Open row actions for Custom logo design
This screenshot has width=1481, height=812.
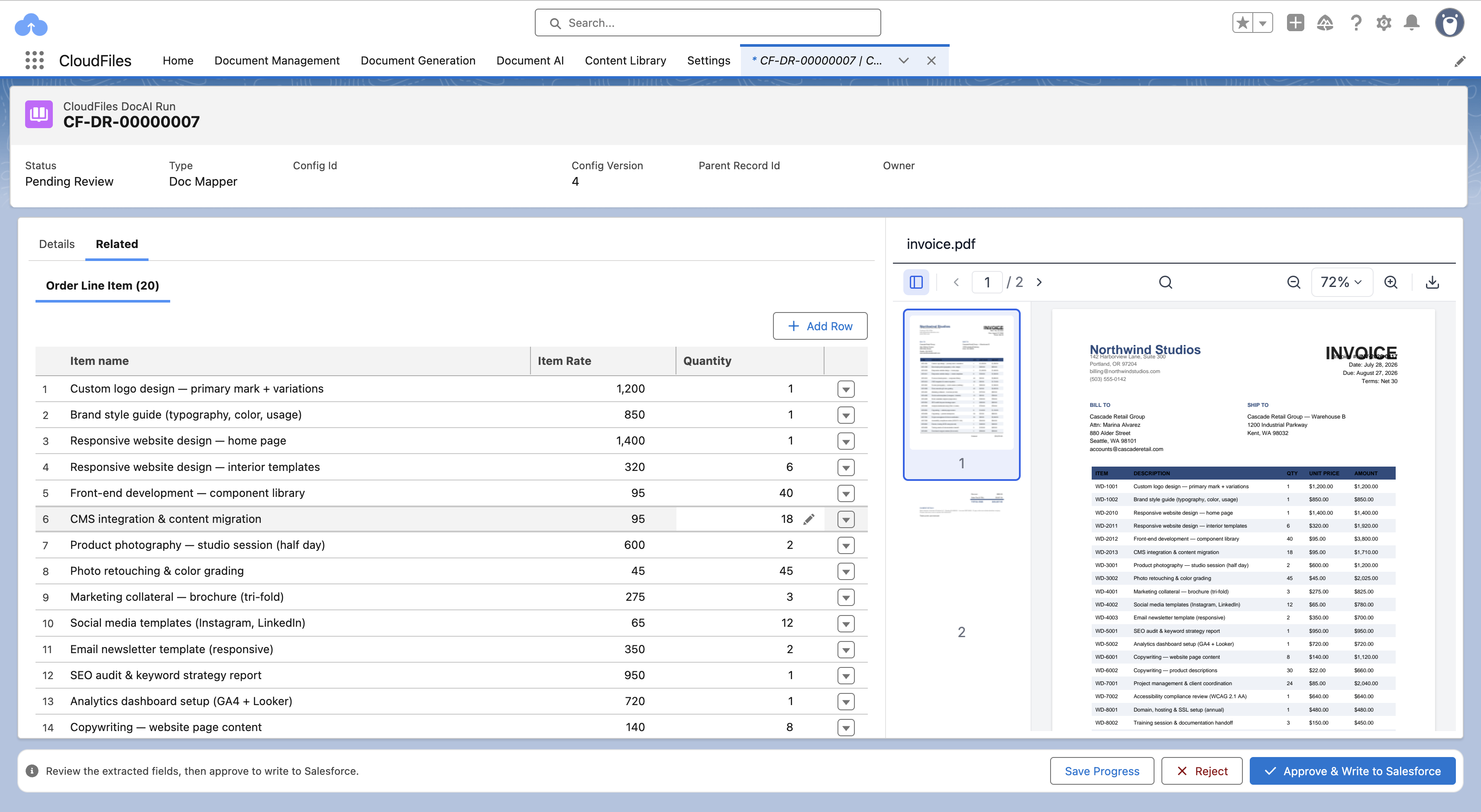click(x=846, y=389)
